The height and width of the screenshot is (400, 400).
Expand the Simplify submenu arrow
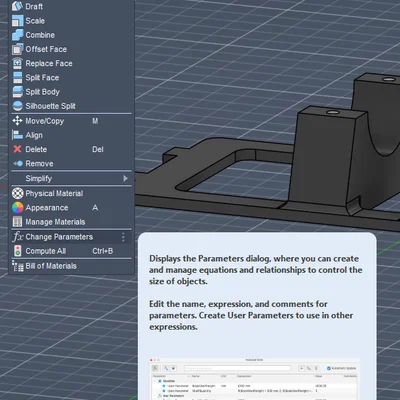tap(125, 178)
